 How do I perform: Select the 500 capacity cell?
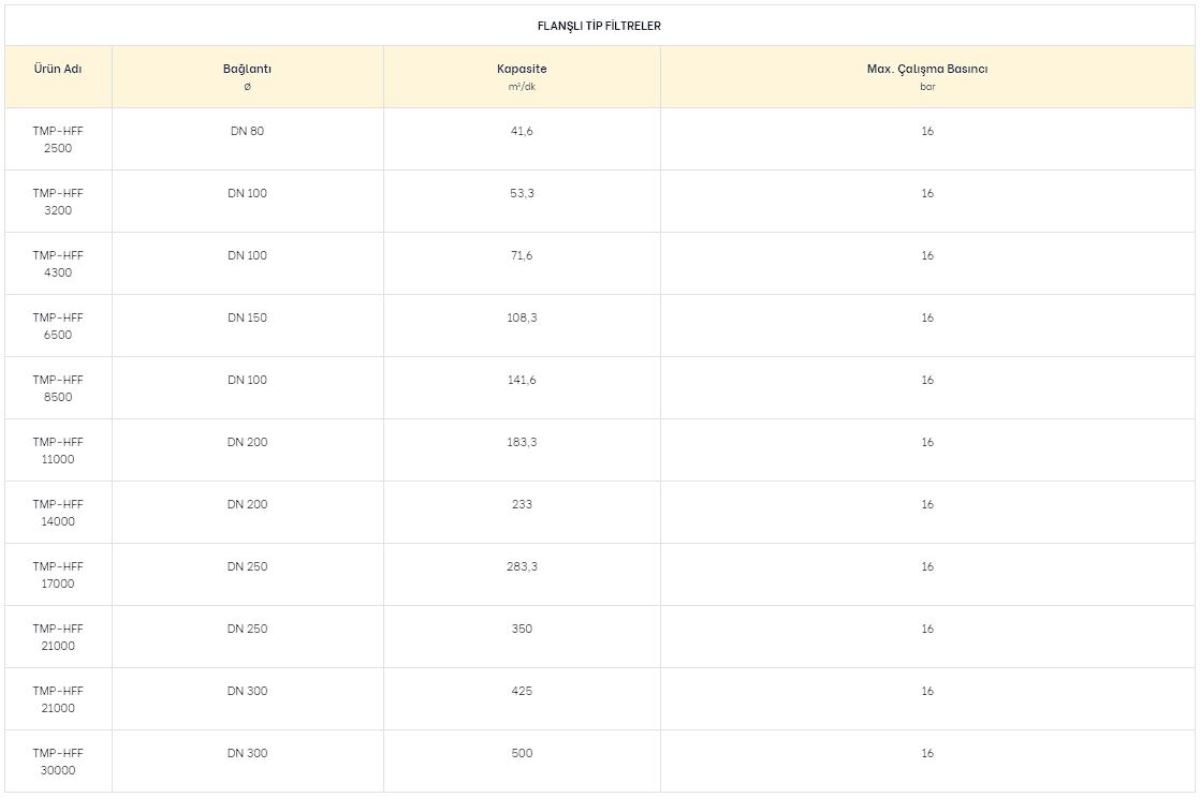(x=522, y=761)
